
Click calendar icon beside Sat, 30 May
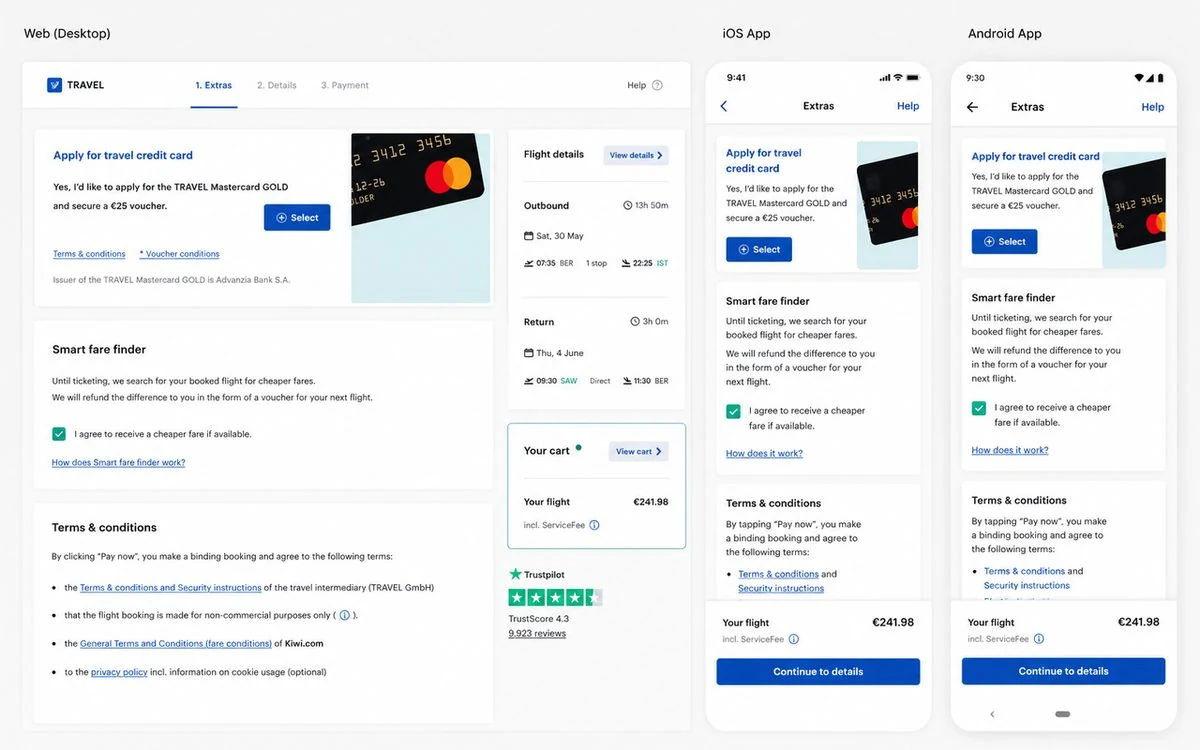tap(529, 236)
